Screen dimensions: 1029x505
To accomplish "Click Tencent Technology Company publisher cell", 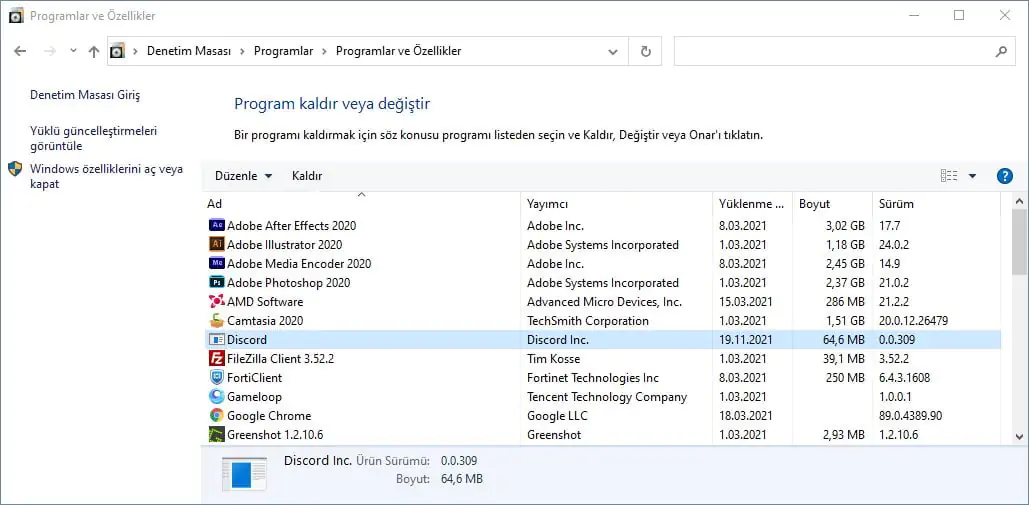I will click(607, 397).
